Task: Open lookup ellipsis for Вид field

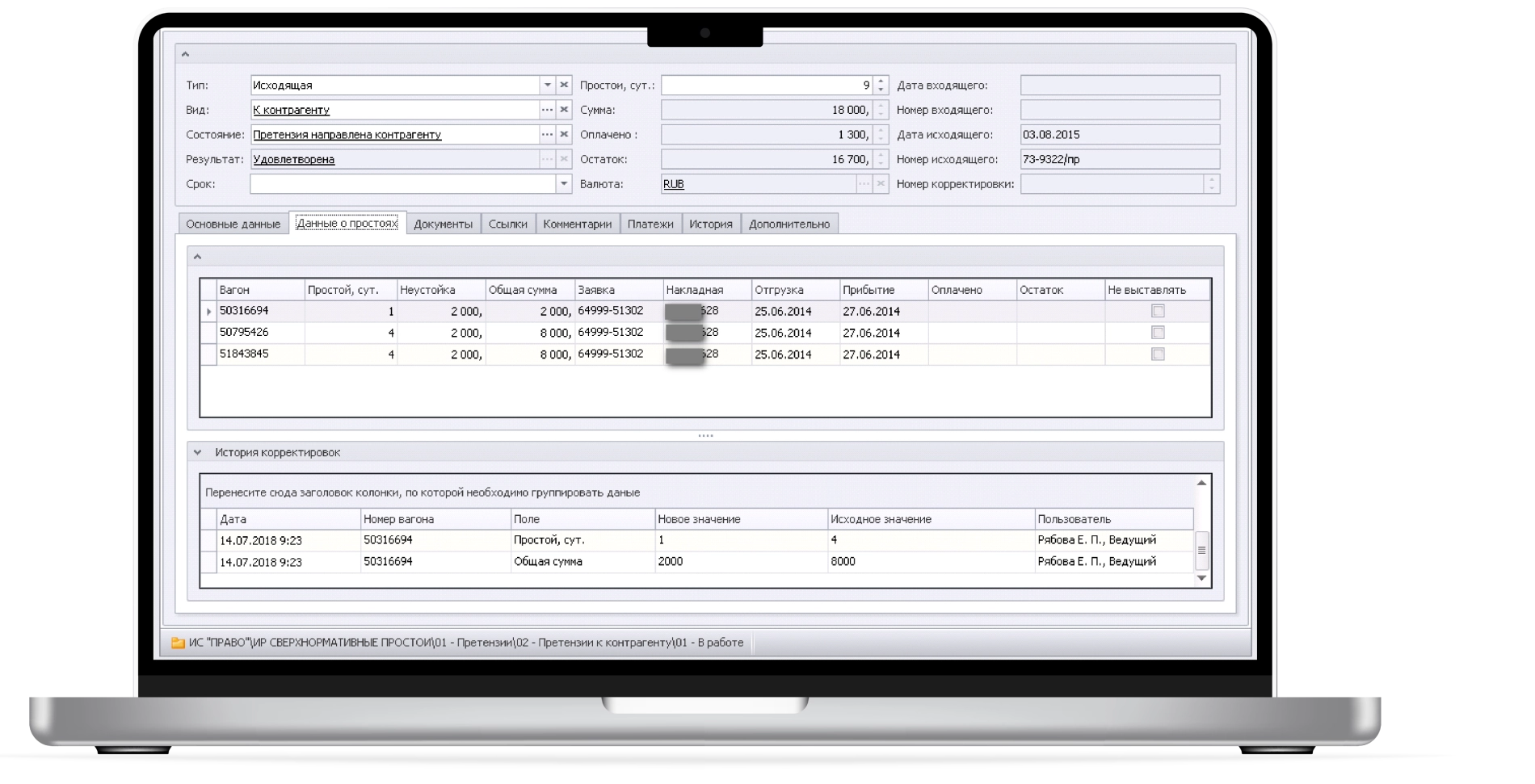Action: [x=547, y=110]
